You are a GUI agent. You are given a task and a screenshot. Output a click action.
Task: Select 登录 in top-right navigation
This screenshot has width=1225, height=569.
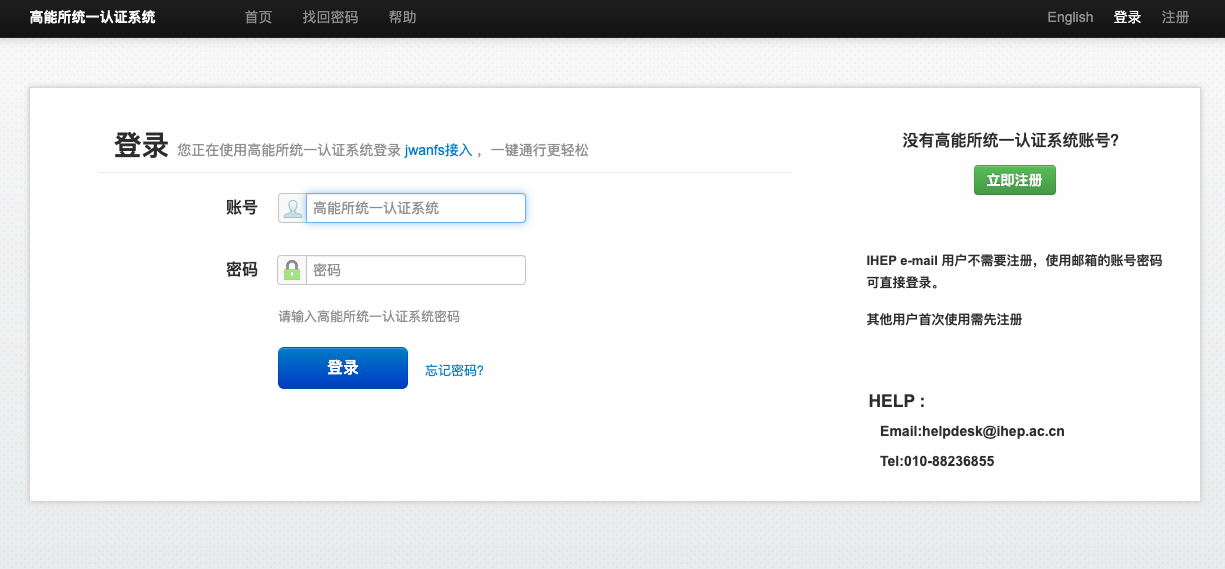[x=1127, y=17]
